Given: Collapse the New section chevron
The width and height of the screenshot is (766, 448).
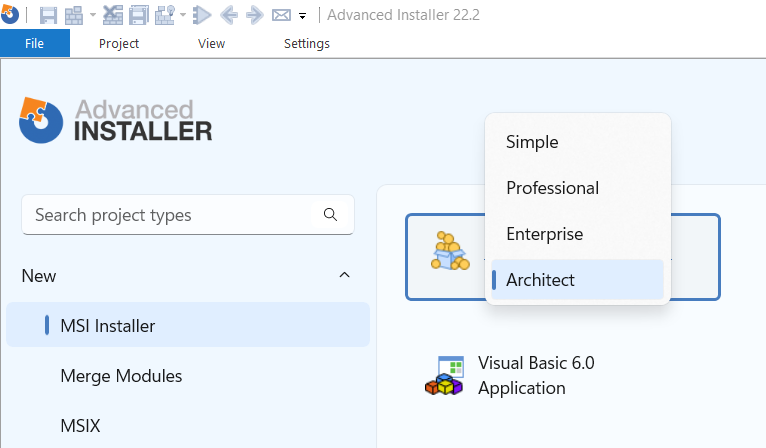Looking at the screenshot, I should coord(344,275).
